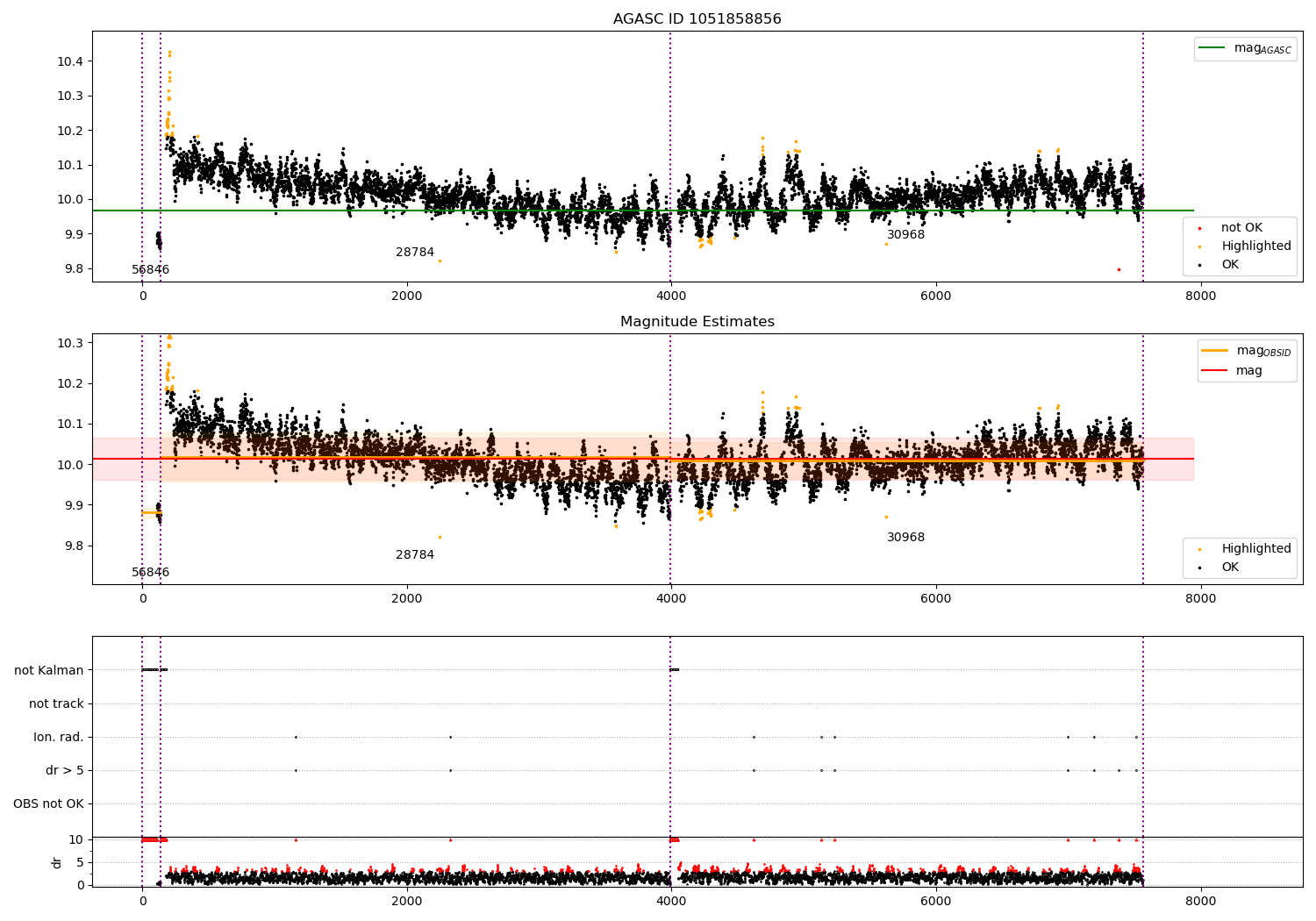The height and width of the screenshot is (921, 1316).
Task: Click the 2000 x-axis tick under Magnitude Estimates plot
Action: [x=407, y=599]
